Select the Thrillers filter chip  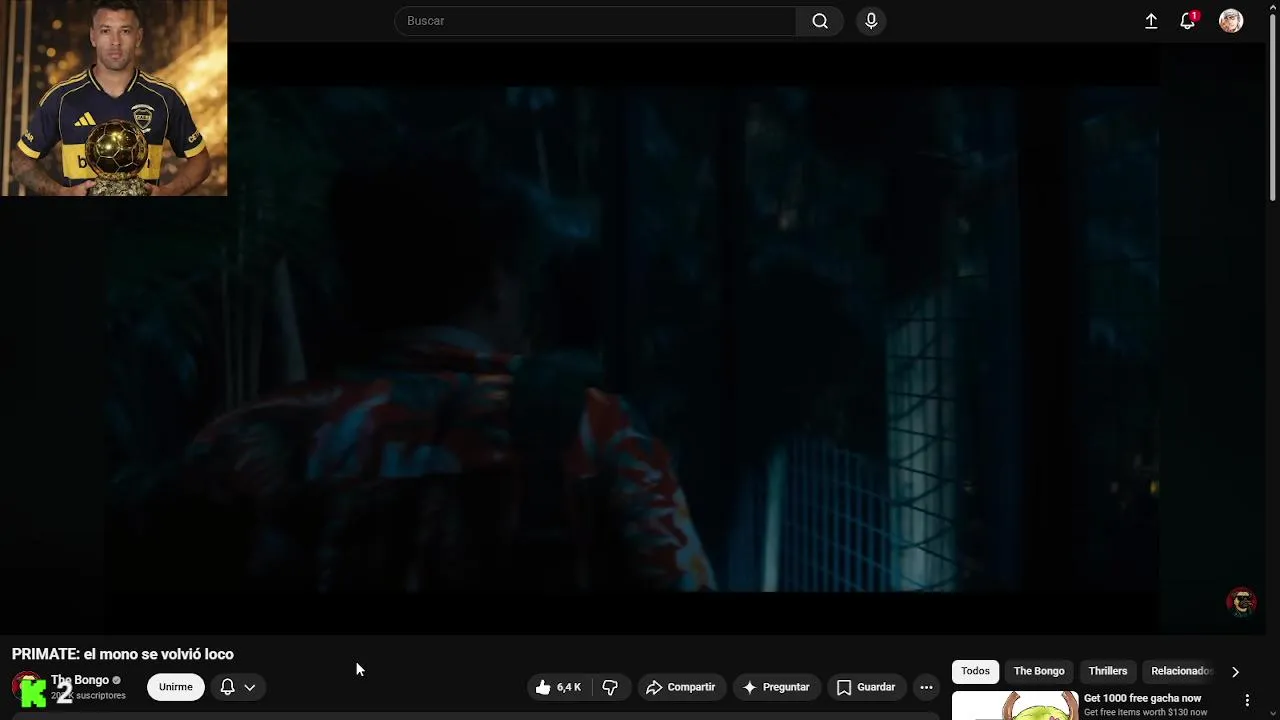coord(1108,671)
